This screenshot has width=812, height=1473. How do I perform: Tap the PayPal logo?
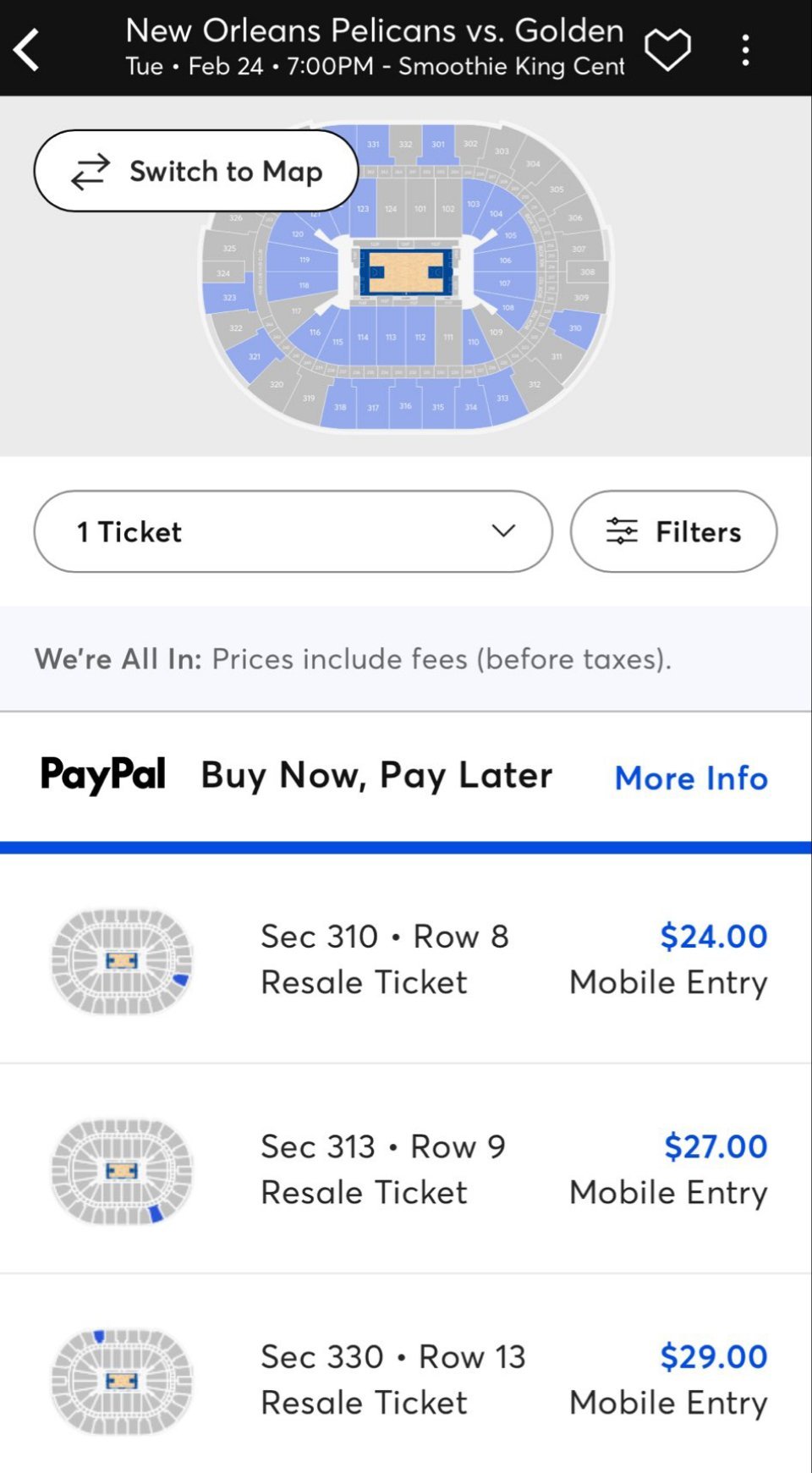tap(103, 775)
